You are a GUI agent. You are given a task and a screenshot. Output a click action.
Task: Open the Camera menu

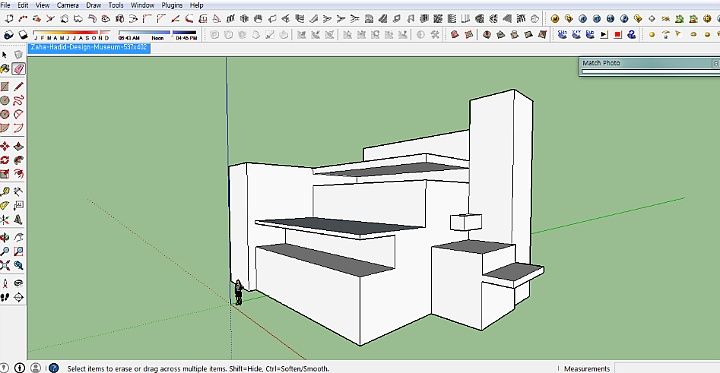68,5
